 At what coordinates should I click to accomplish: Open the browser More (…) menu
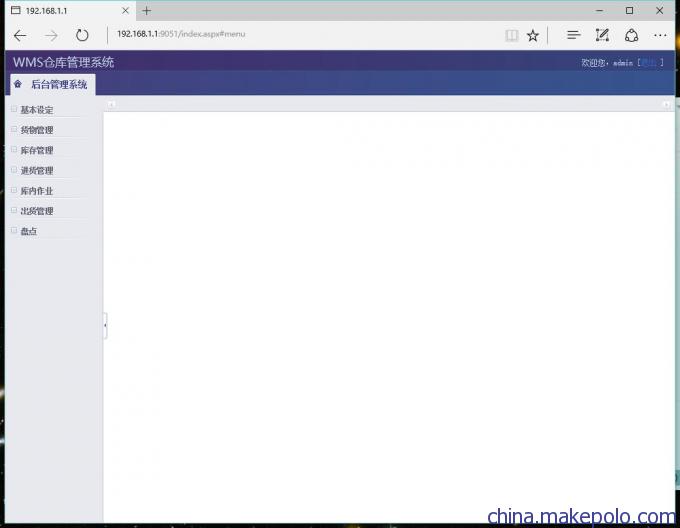coord(660,35)
